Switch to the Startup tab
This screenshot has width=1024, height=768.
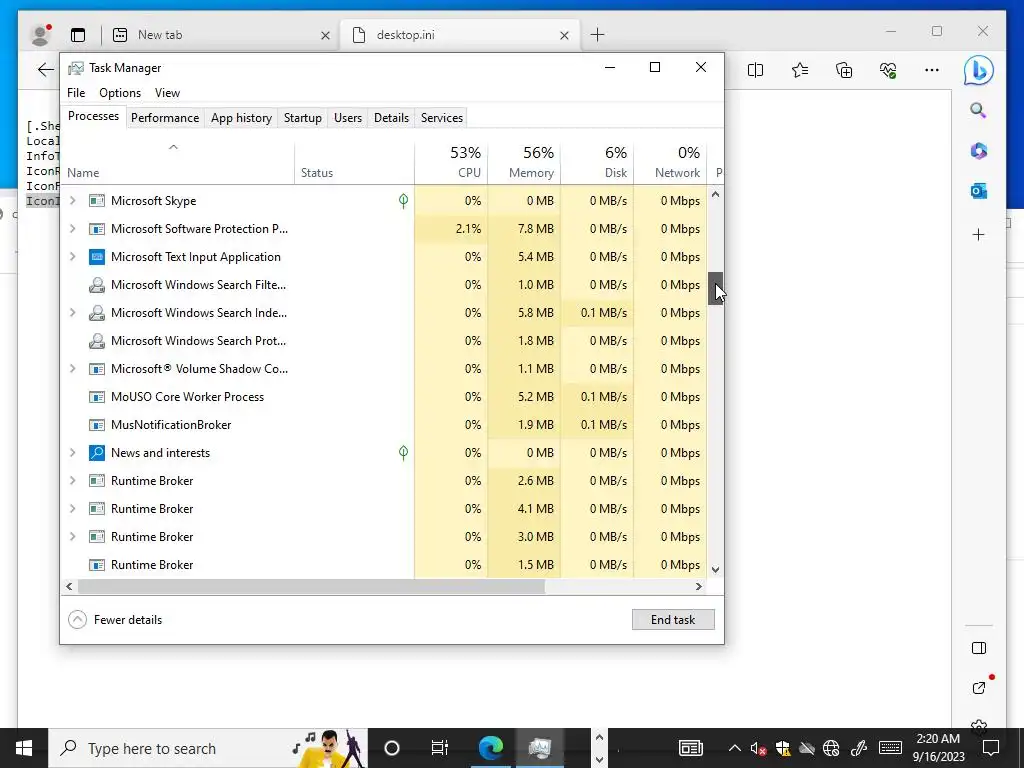point(302,118)
